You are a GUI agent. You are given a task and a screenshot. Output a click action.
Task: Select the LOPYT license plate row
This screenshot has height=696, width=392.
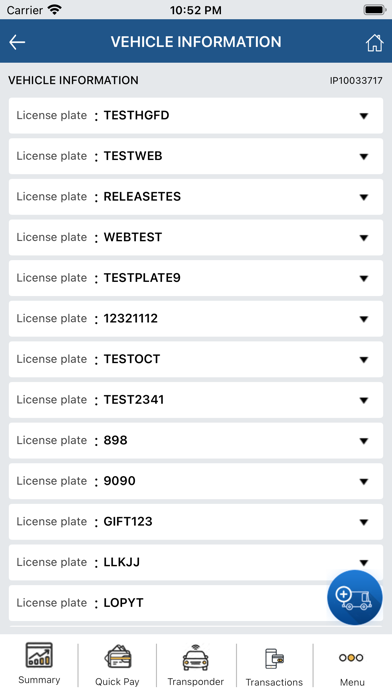[x=196, y=603]
